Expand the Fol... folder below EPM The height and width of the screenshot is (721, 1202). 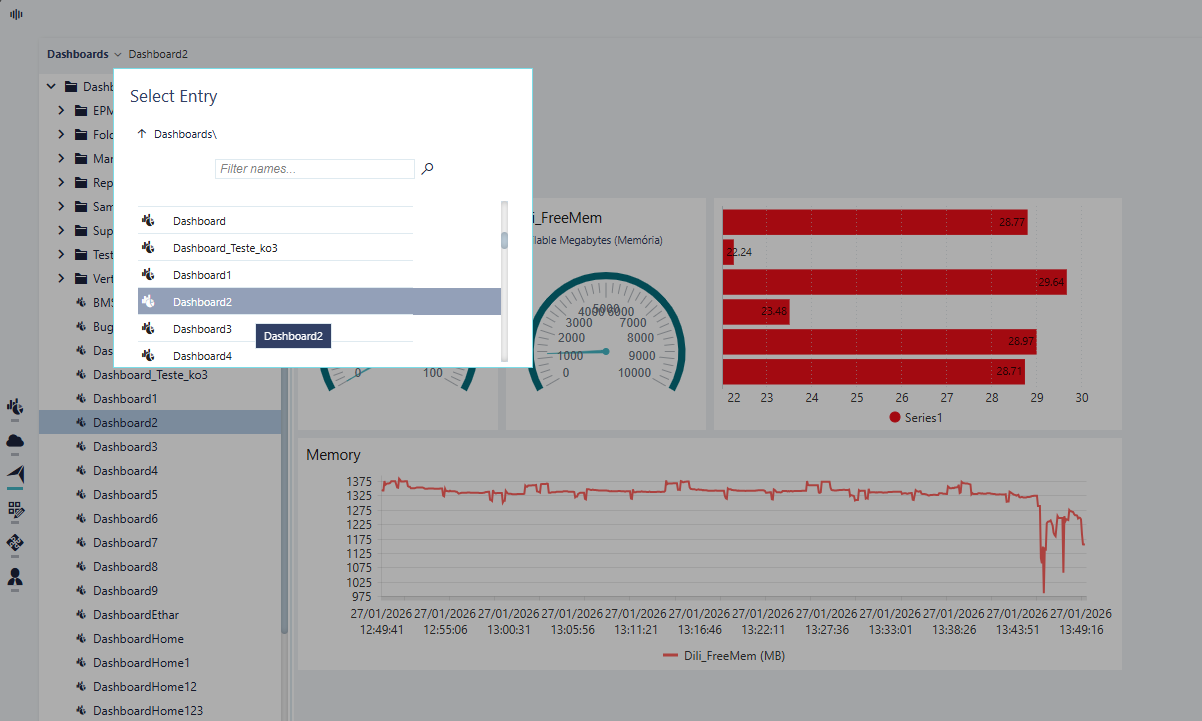[x=61, y=135]
